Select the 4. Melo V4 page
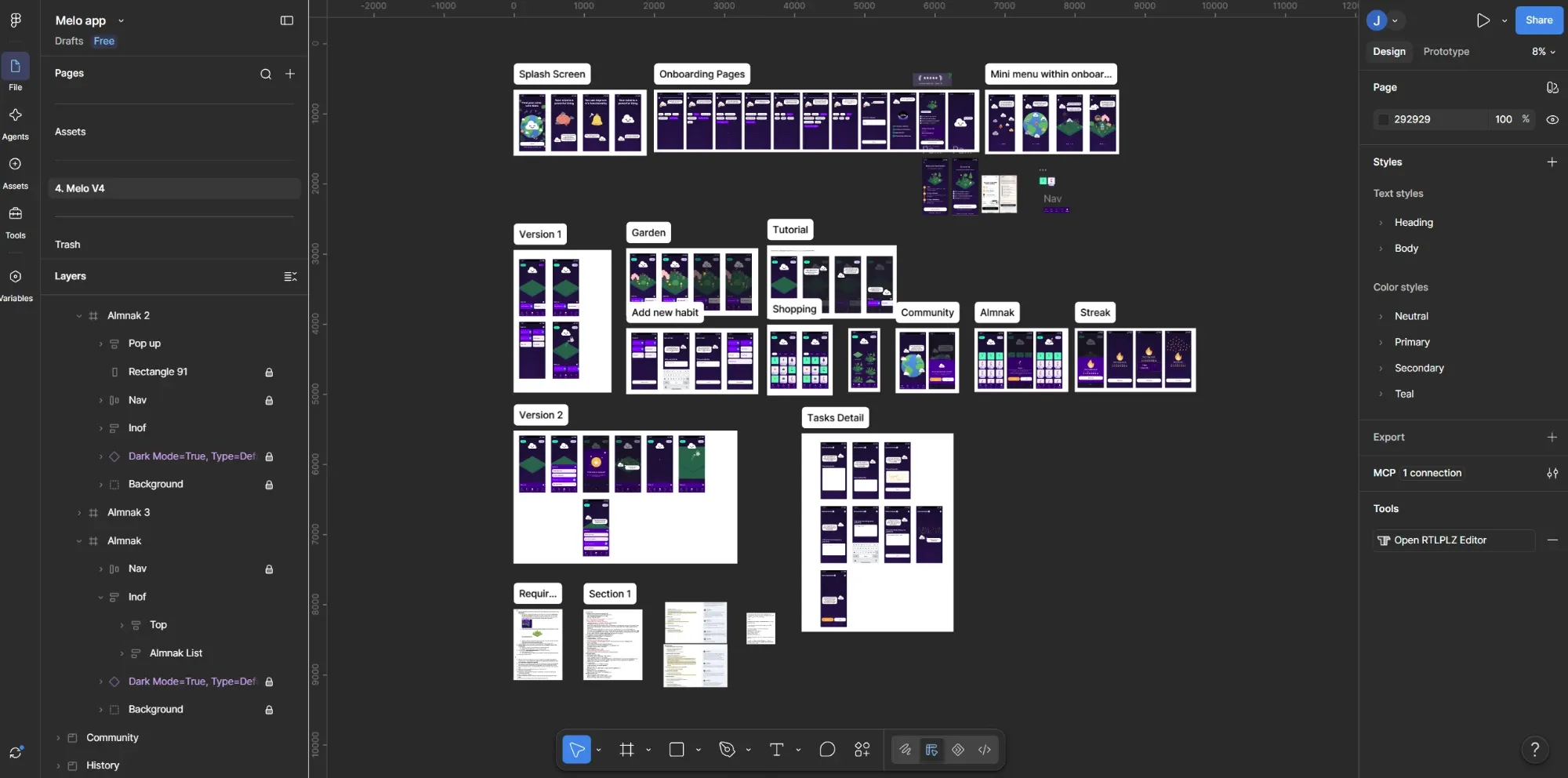 point(175,188)
